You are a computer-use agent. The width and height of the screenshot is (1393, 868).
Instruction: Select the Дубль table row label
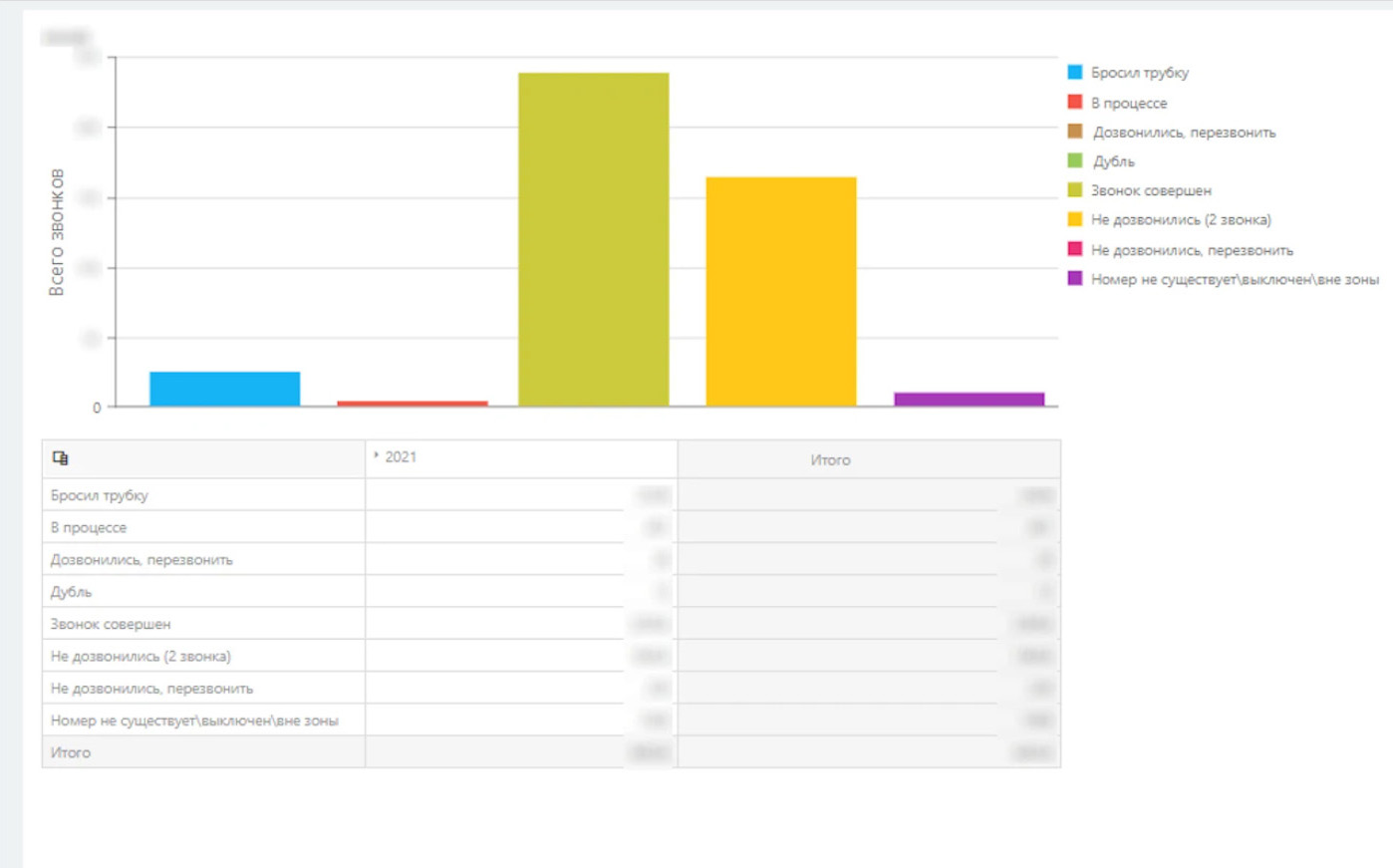[71, 592]
